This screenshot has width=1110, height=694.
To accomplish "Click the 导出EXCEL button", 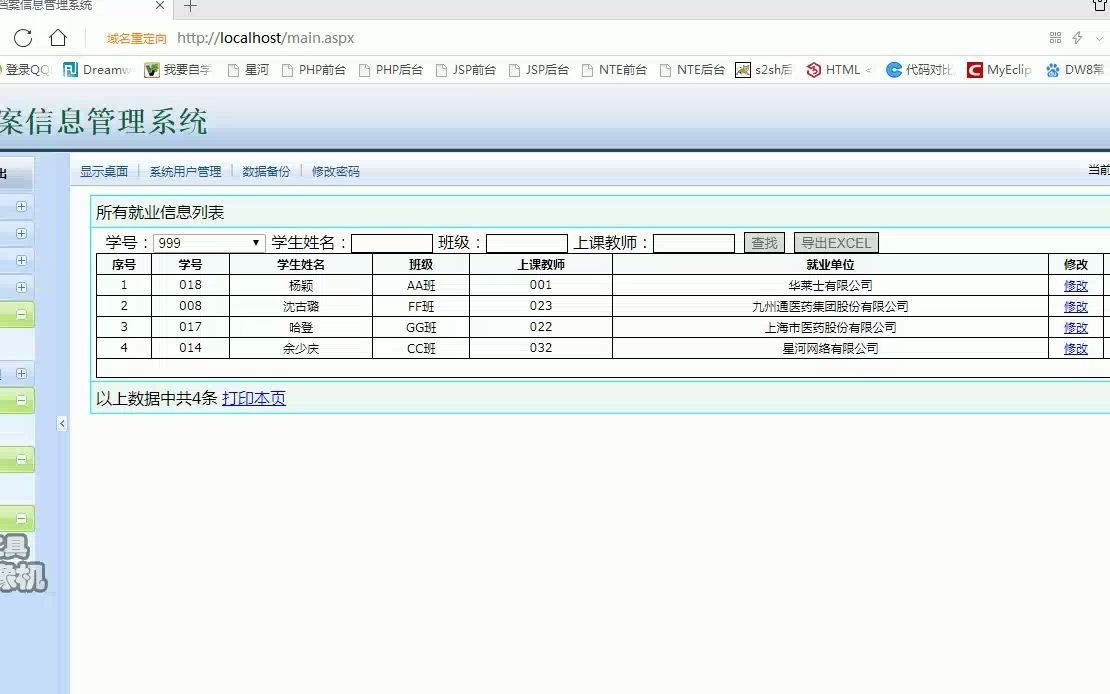I will click(x=836, y=242).
